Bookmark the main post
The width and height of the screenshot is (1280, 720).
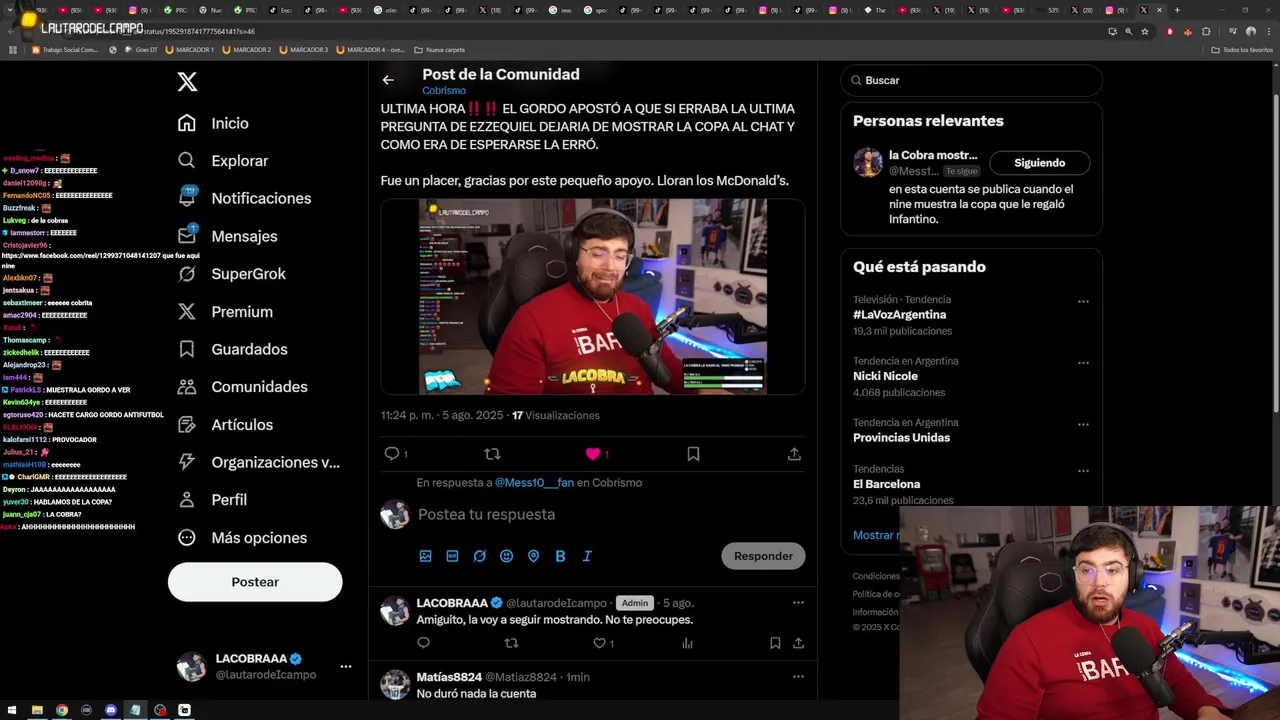693,454
